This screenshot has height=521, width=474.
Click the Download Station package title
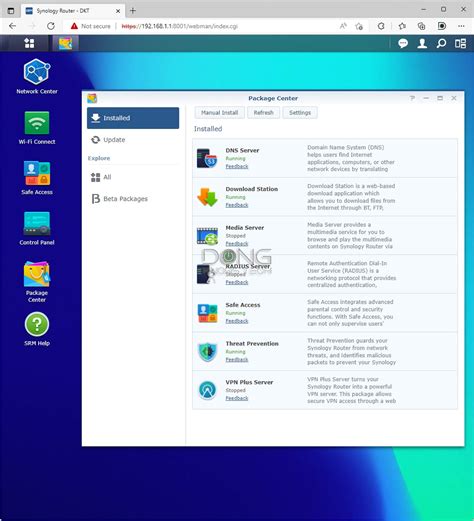click(x=252, y=189)
